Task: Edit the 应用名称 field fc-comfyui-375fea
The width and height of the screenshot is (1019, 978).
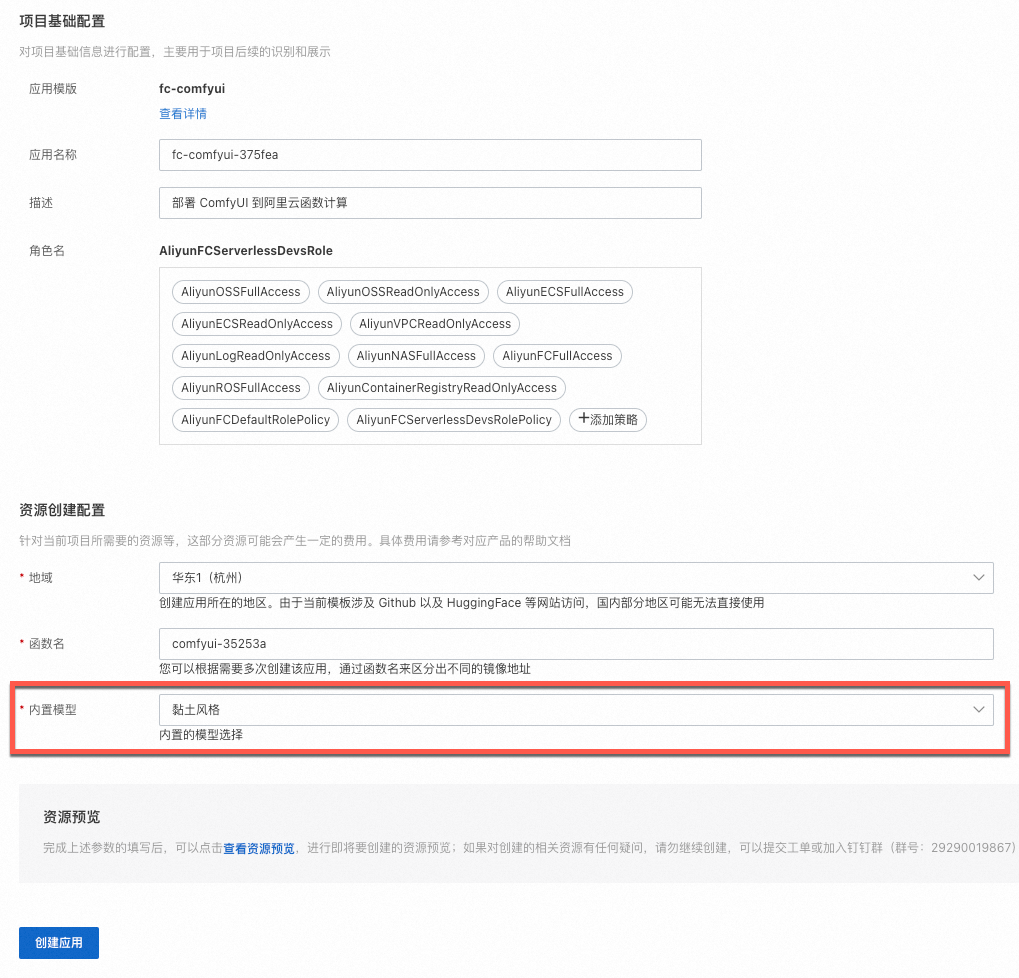Action: tap(430, 155)
